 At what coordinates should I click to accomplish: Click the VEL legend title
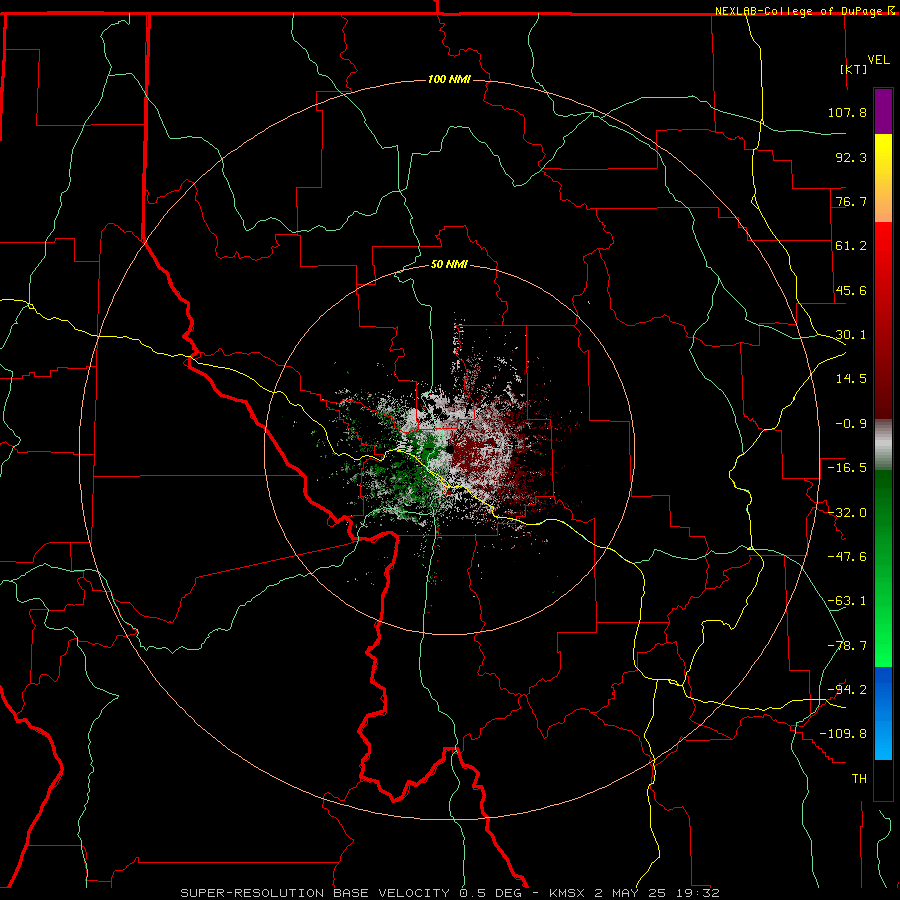point(878,60)
